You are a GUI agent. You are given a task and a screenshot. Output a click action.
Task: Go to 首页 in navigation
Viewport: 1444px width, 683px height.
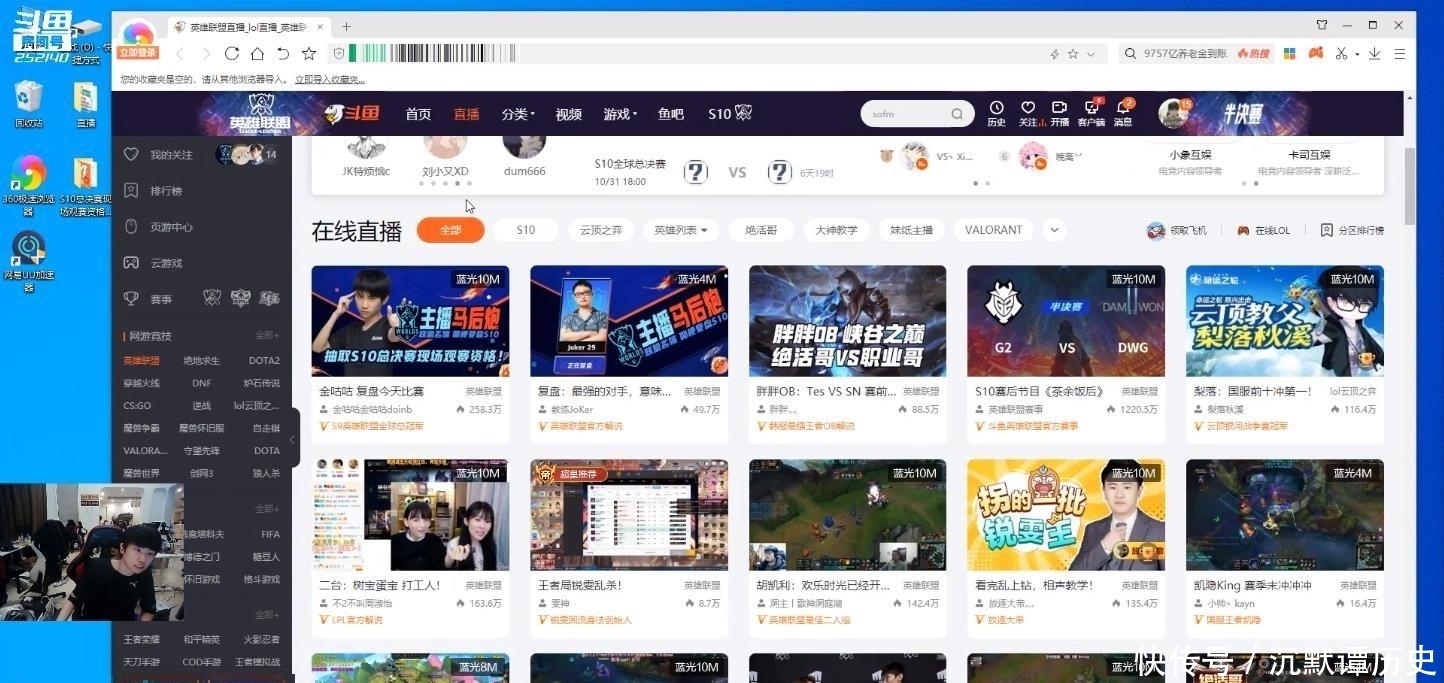(418, 114)
